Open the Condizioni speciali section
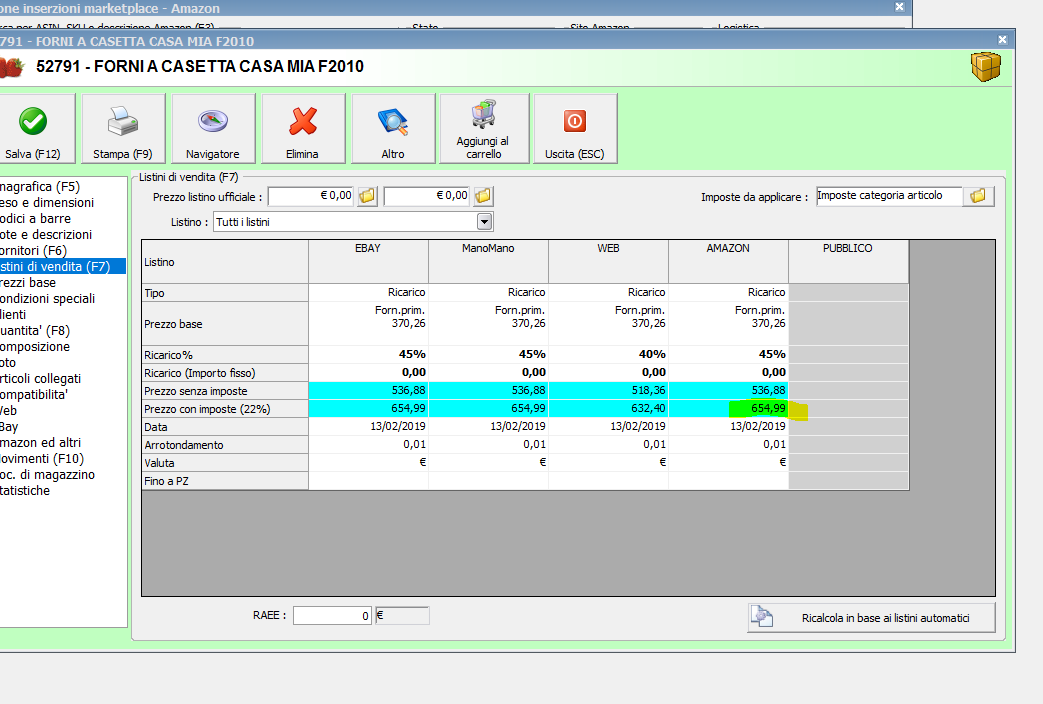Screen dimensions: 1043x704 coord(48,299)
